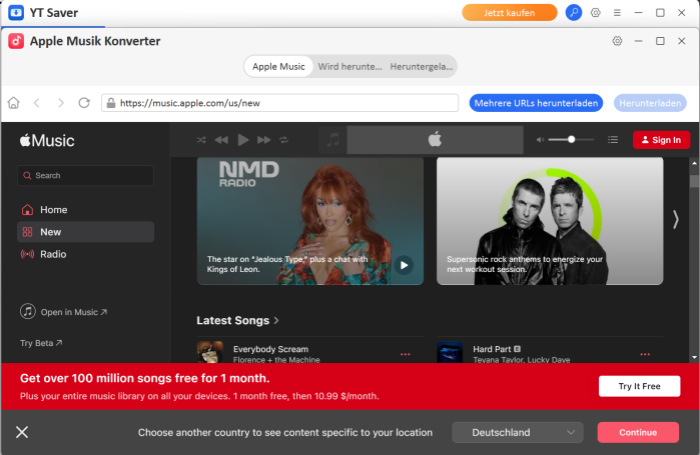
Task: Toggle shuffle in the player
Action: pyautogui.click(x=201, y=140)
